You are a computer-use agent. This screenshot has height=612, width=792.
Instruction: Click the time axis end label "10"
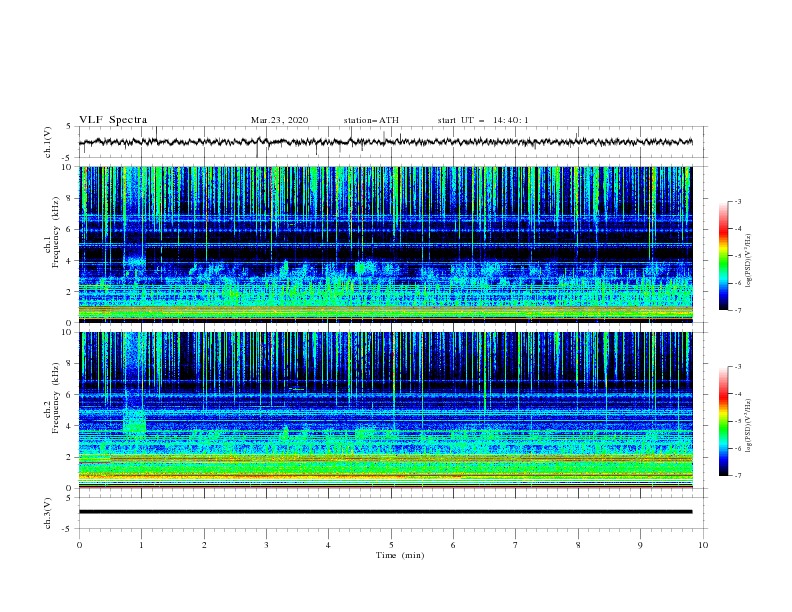[703, 545]
